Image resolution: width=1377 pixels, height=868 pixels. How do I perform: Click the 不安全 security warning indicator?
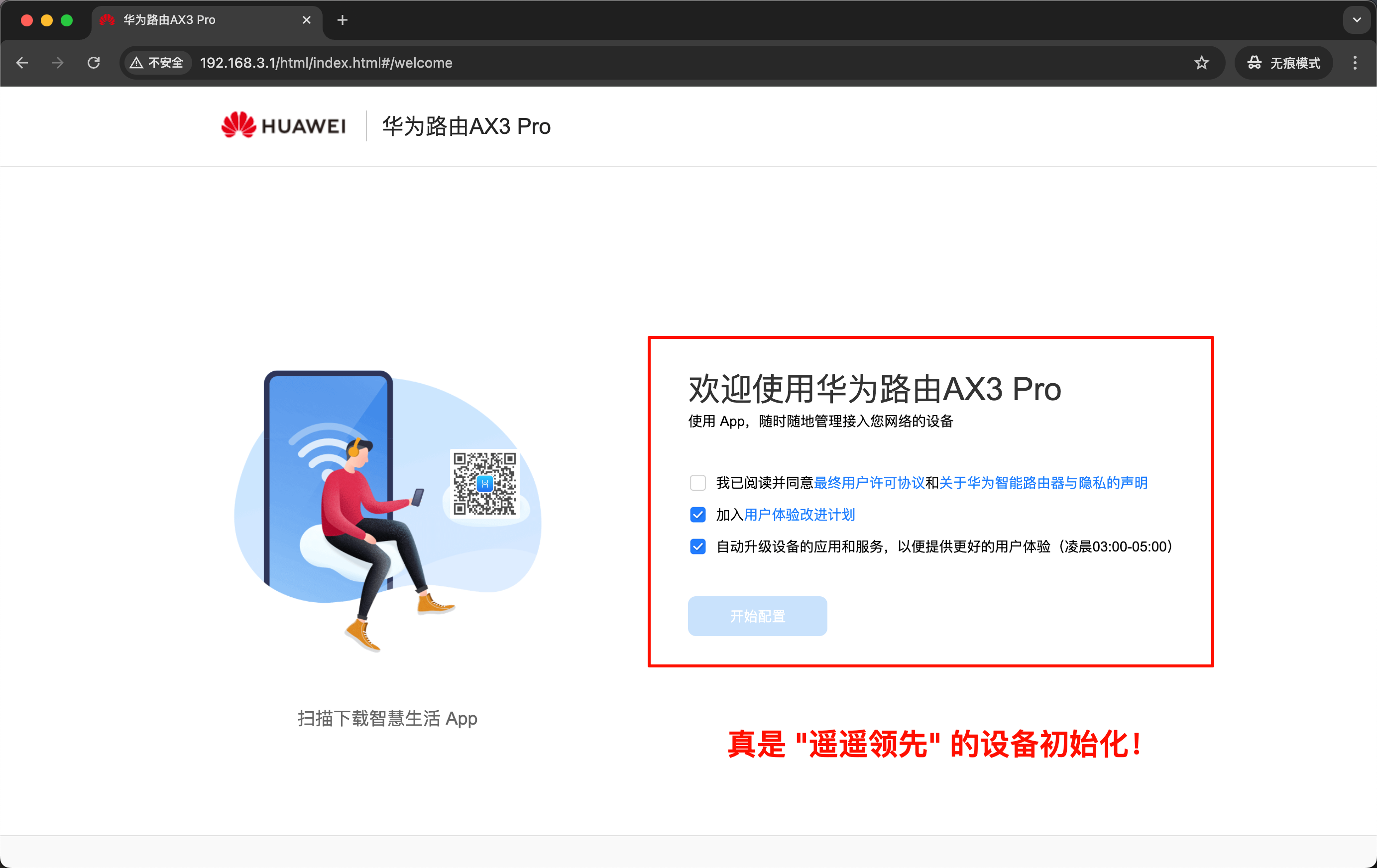click(x=157, y=63)
